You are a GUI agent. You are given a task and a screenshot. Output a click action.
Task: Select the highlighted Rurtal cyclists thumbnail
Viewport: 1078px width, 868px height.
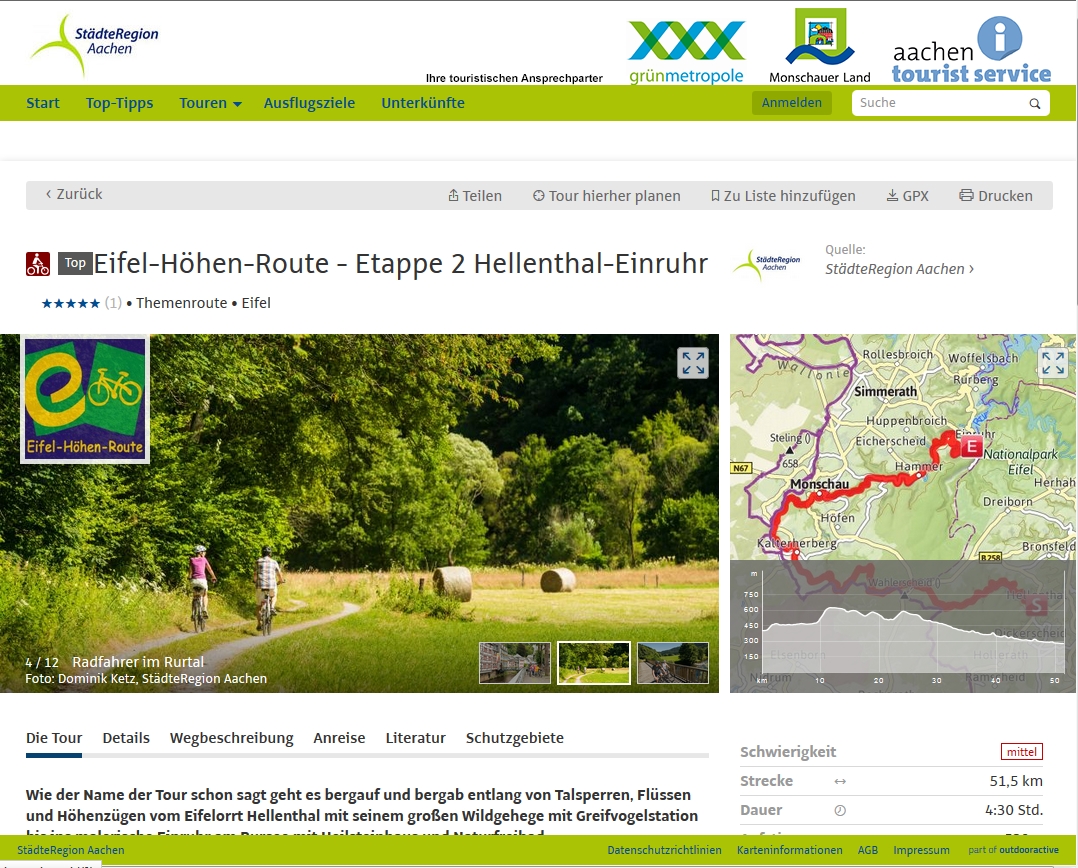click(593, 663)
